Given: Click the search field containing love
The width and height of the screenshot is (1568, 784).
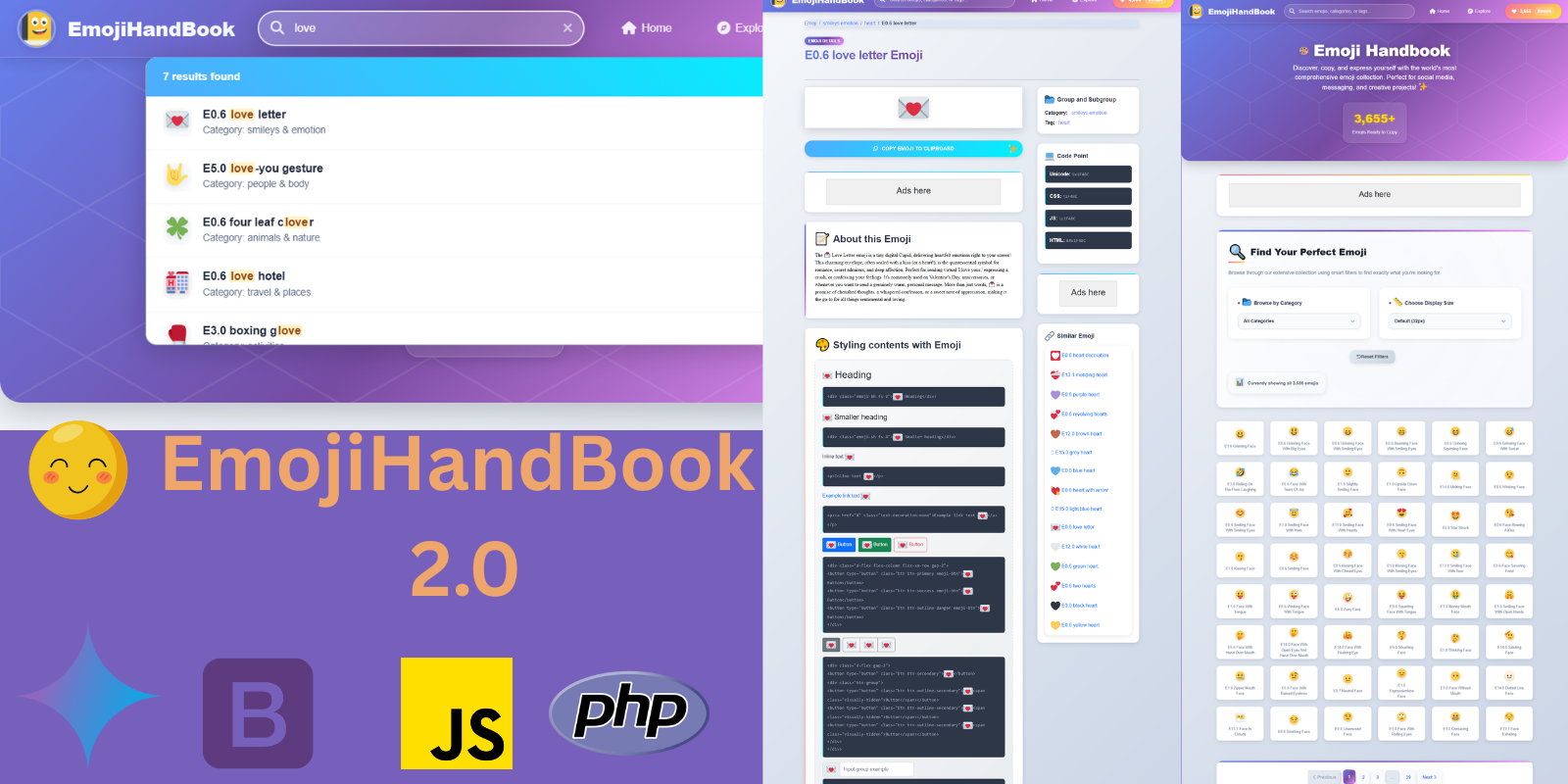Looking at the screenshot, I should tap(421, 28).
